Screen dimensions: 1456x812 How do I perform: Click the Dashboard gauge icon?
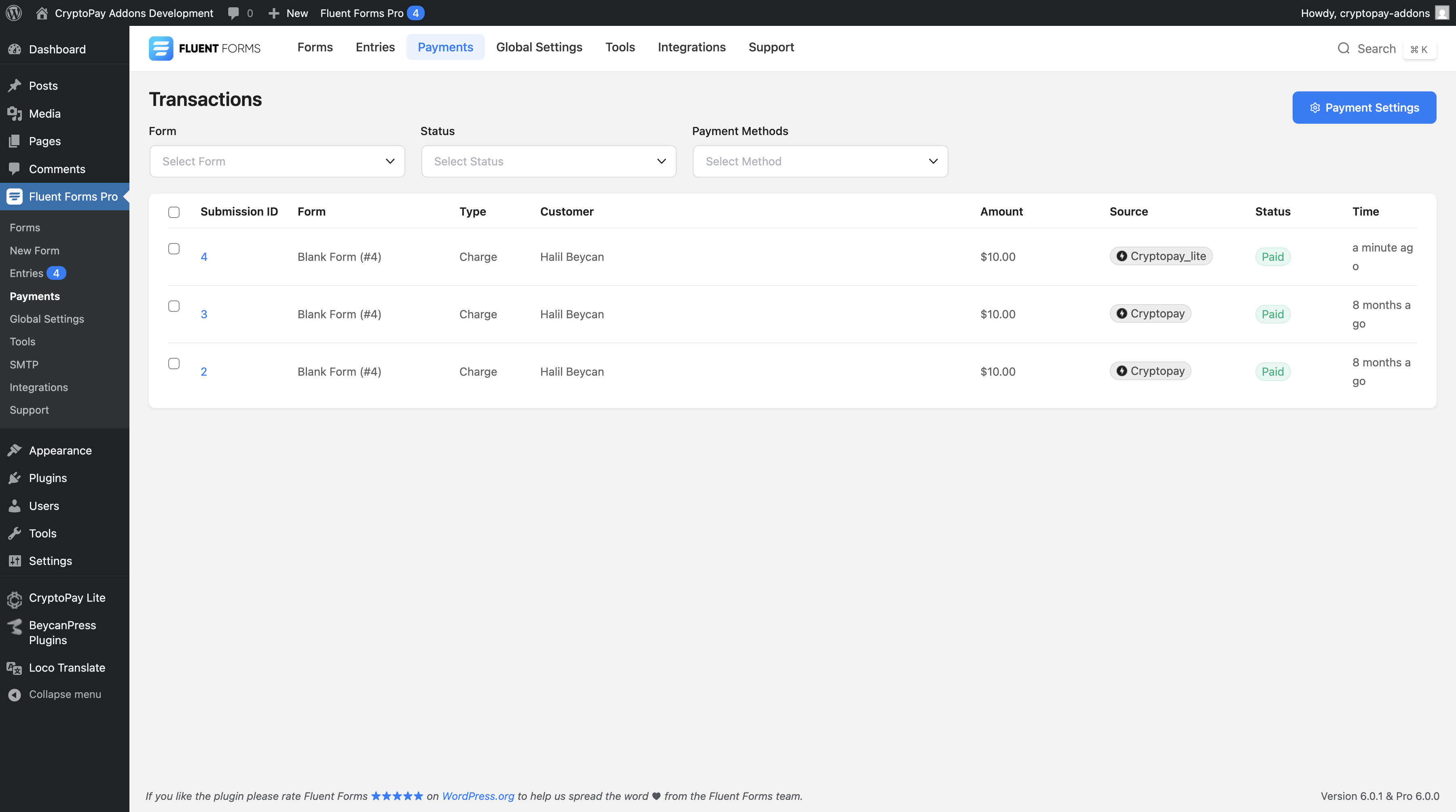point(15,49)
